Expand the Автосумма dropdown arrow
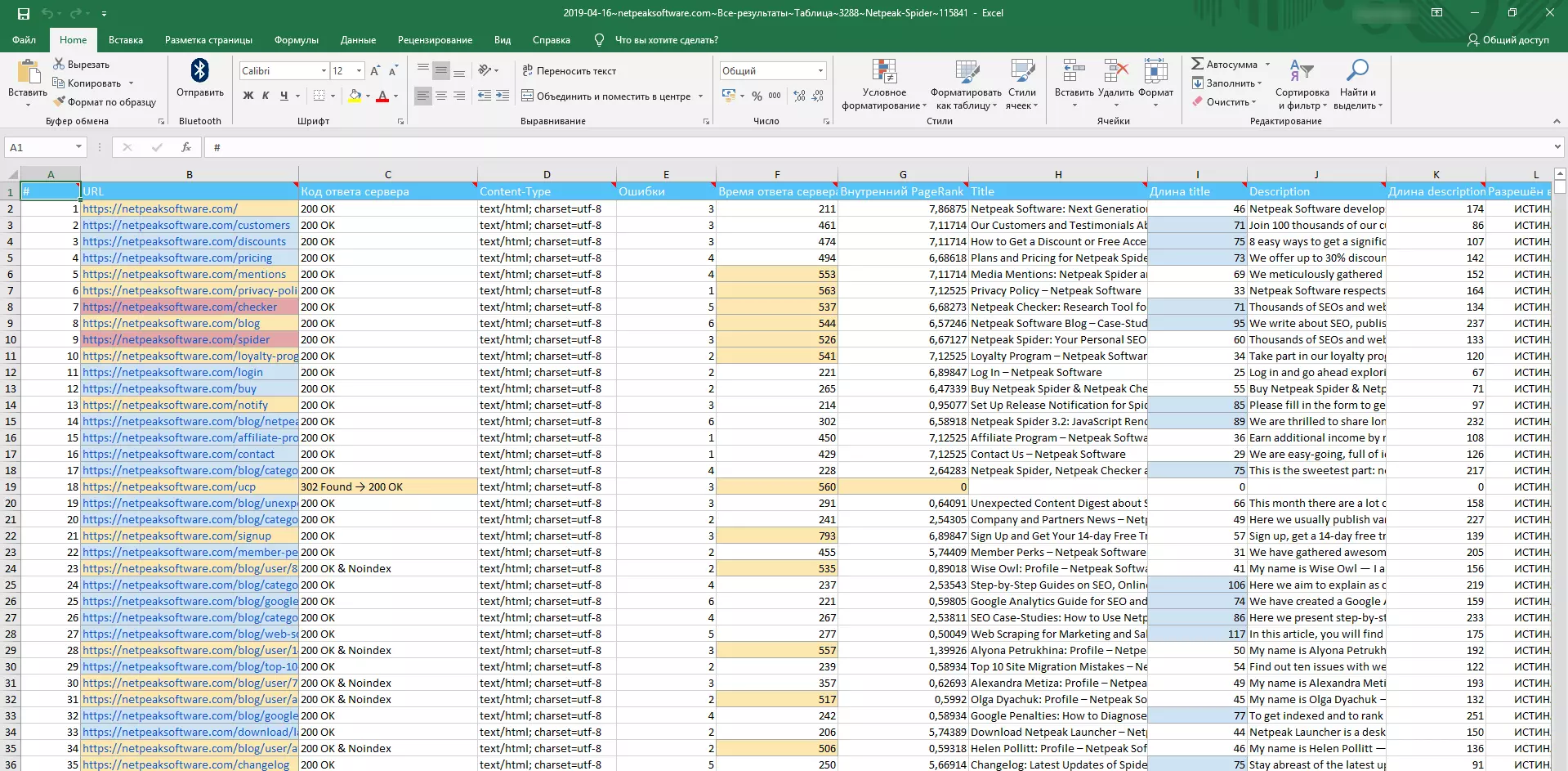 1267,65
